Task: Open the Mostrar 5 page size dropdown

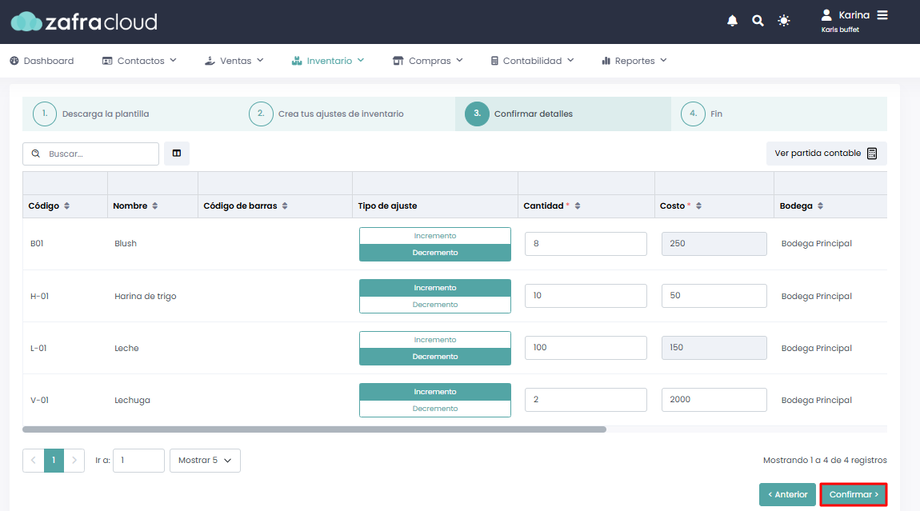Action: 205,460
